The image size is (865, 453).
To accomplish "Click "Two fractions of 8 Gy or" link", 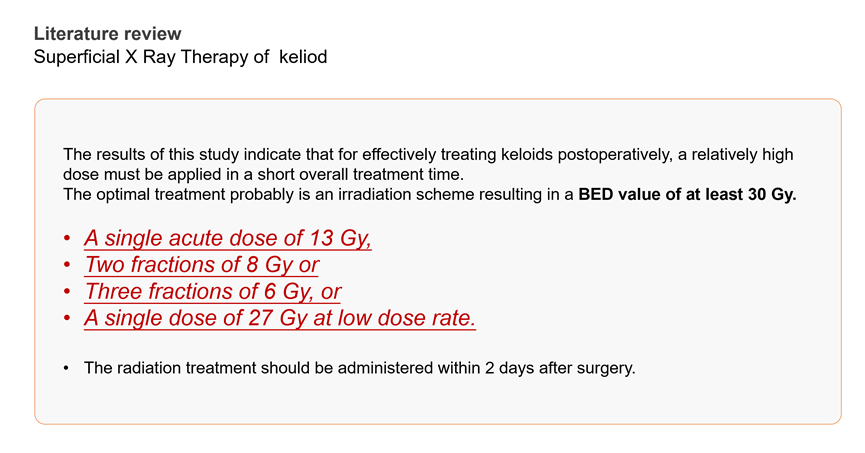I will pyautogui.click(x=206, y=265).
